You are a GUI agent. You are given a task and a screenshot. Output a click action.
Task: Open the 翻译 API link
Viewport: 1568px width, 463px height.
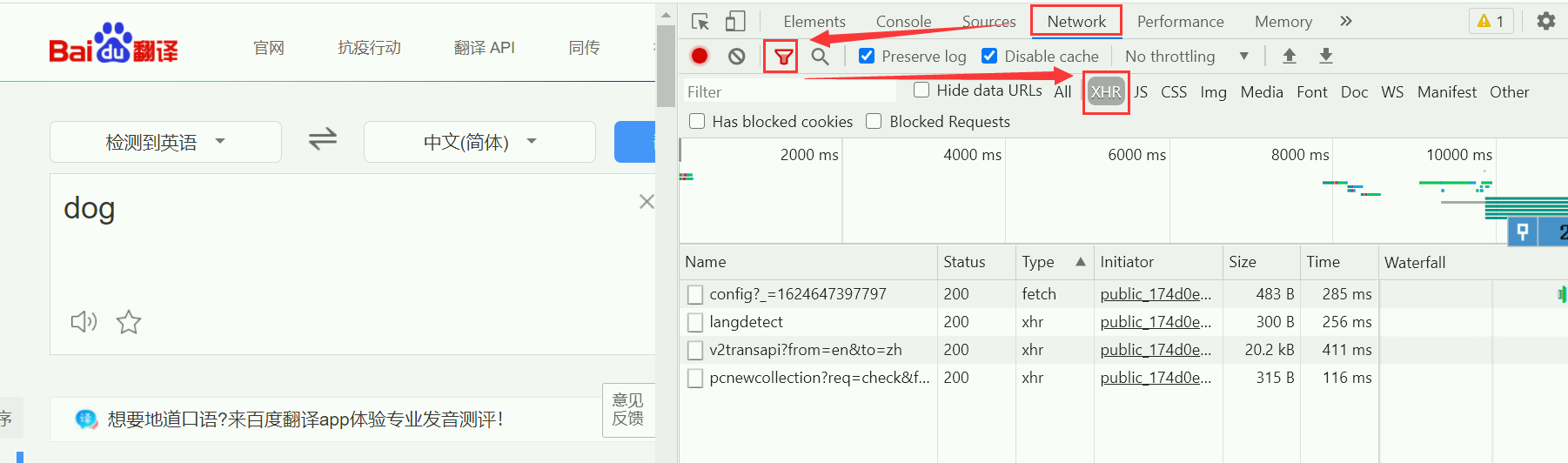click(x=485, y=48)
